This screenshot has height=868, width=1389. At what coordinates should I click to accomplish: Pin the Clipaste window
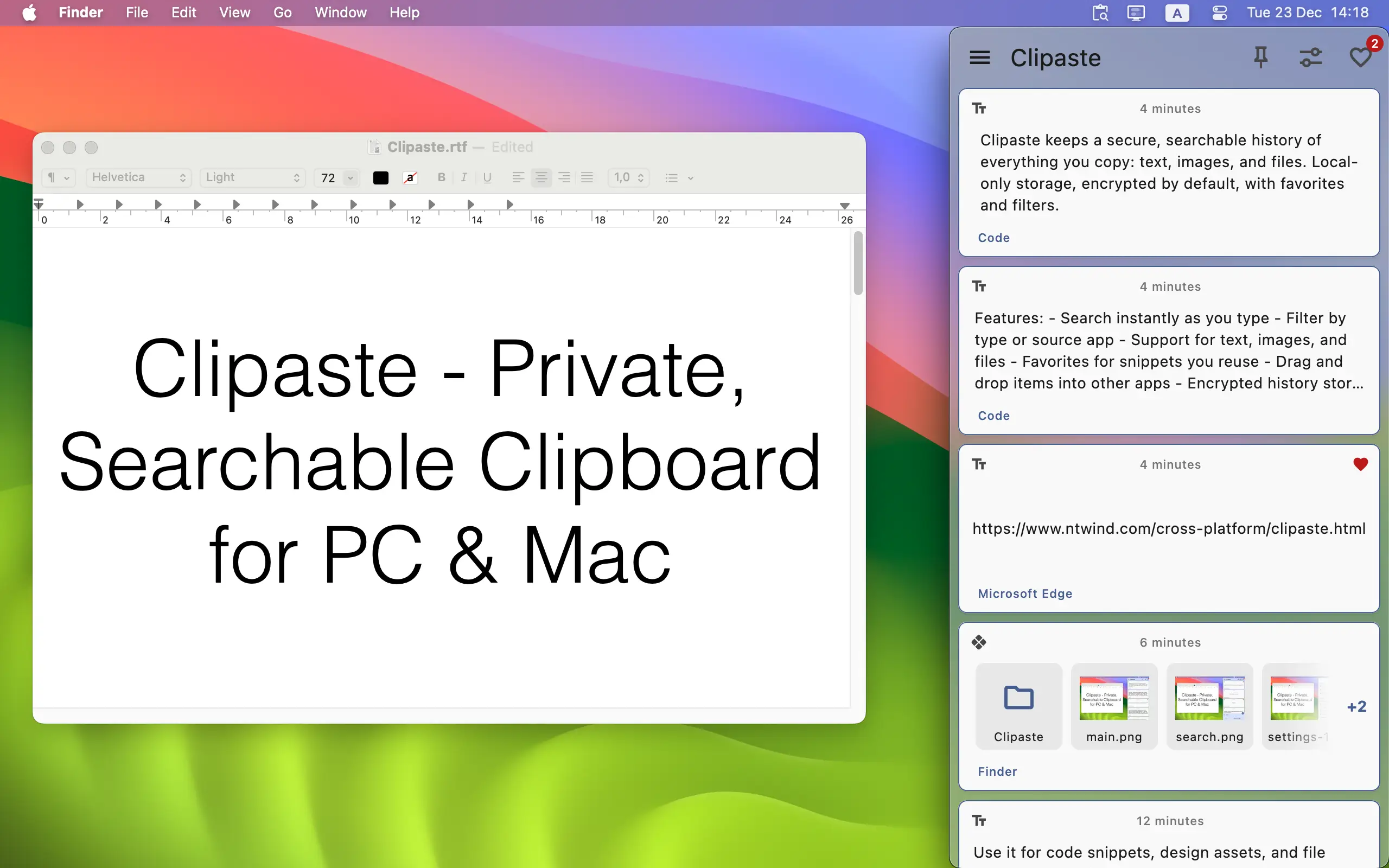click(x=1260, y=57)
